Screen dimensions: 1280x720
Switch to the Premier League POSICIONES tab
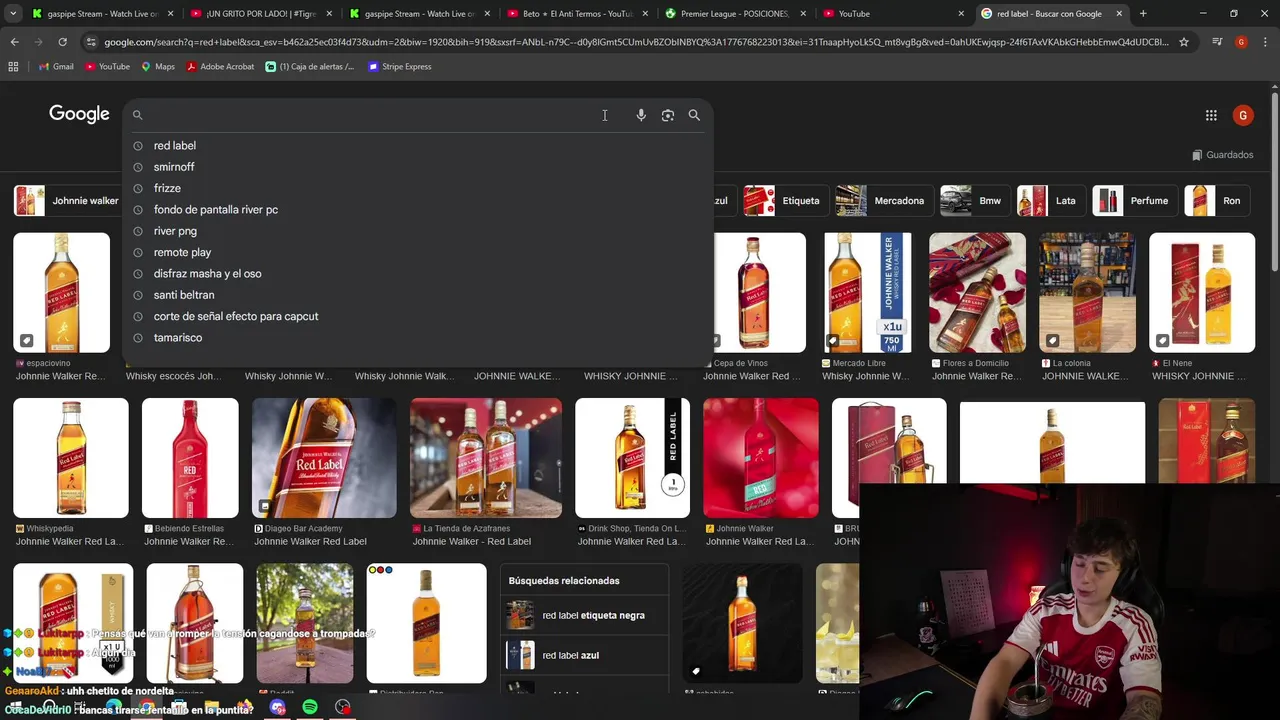(735, 14)
